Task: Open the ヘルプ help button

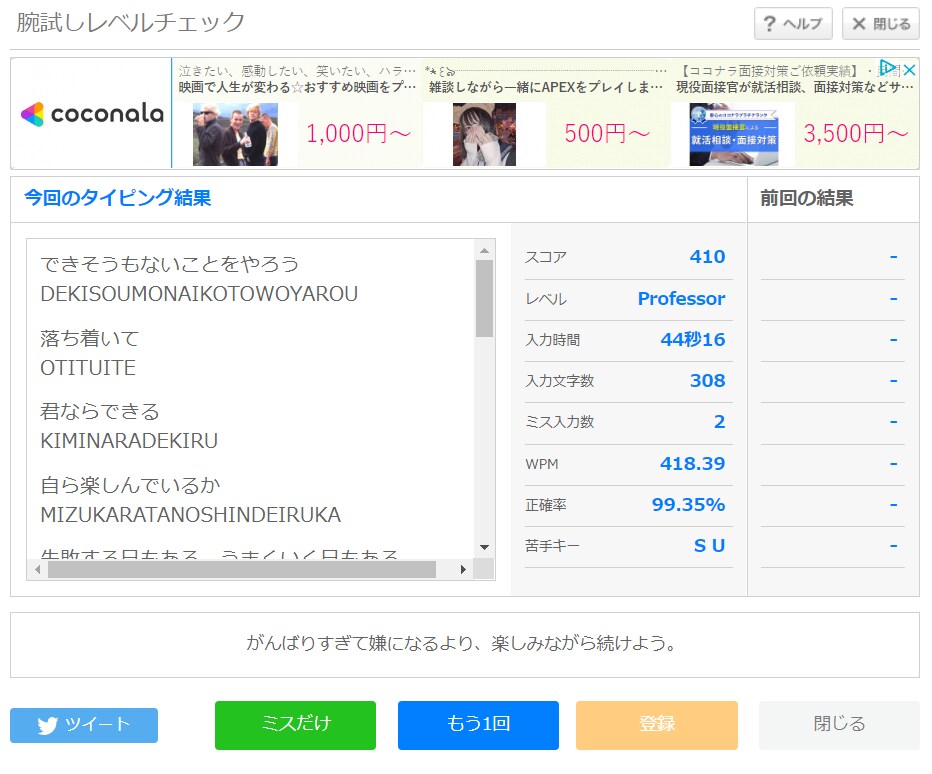Action: click(x=793, y=24)
